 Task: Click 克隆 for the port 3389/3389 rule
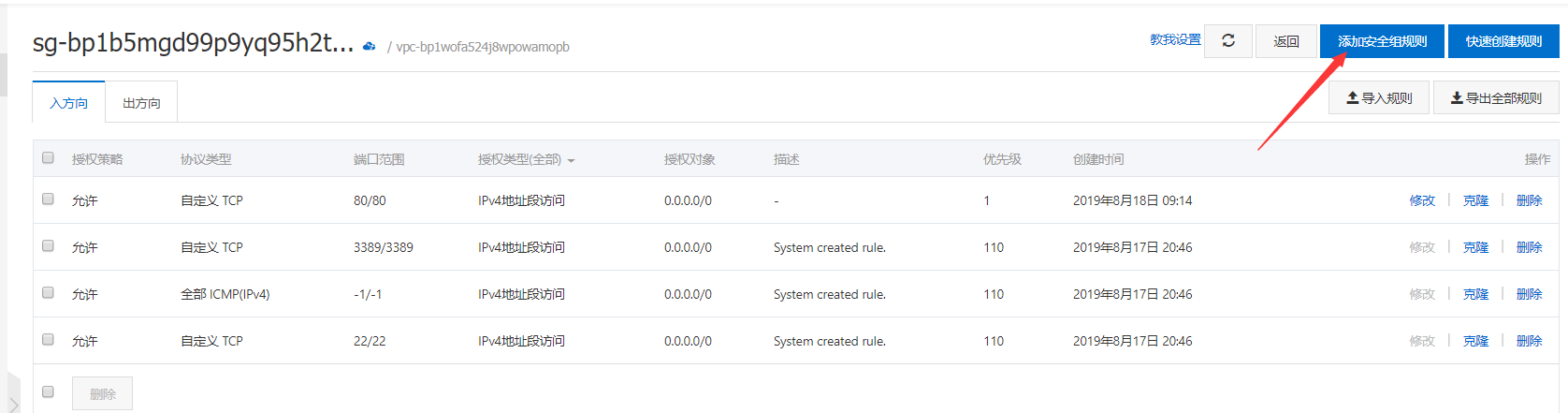(x=1475, y=247)
